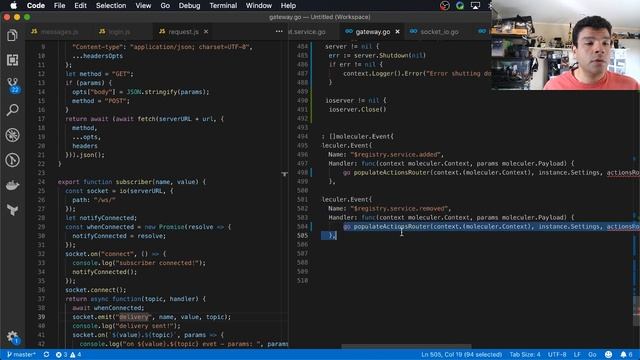Click the square frame icon below Explorer
This screenshot has height=360, width=640.
(x=12, y=60)
